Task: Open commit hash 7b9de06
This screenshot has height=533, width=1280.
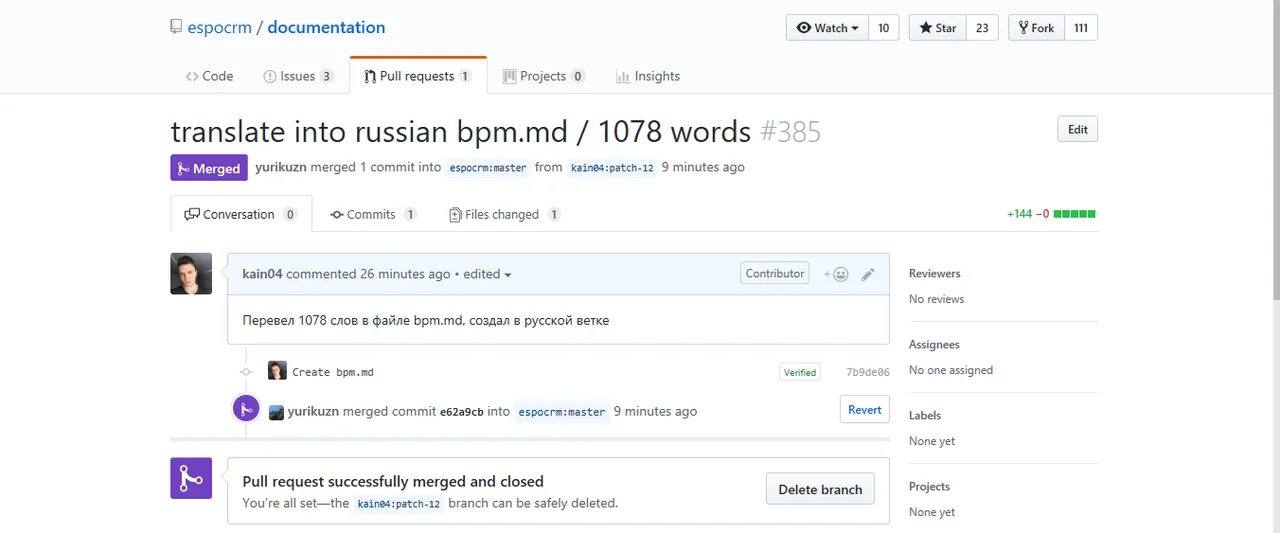Action: pyautogui.click(x=868, y=372)
